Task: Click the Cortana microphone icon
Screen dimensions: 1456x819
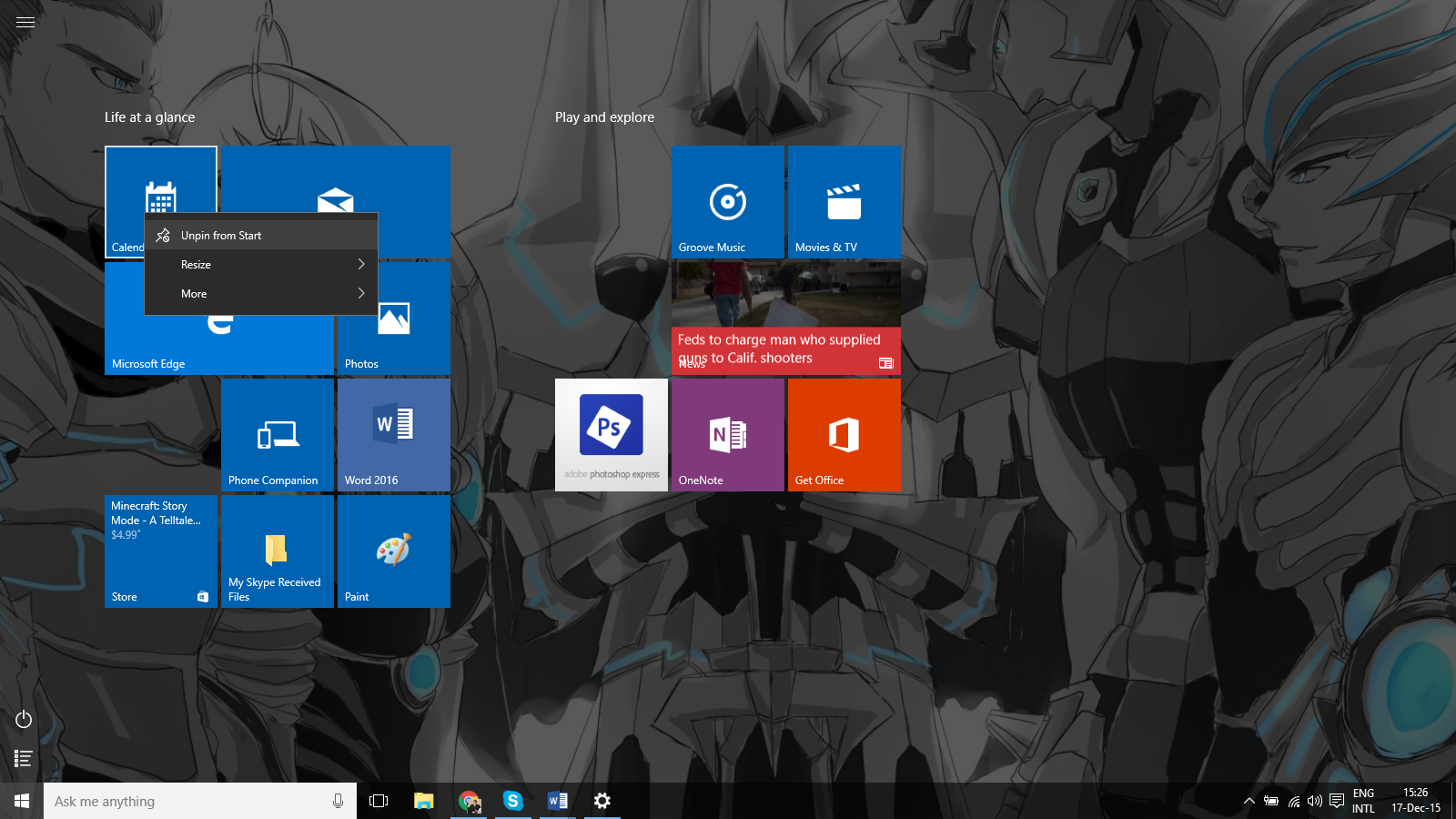Action: tap(338, 801)
